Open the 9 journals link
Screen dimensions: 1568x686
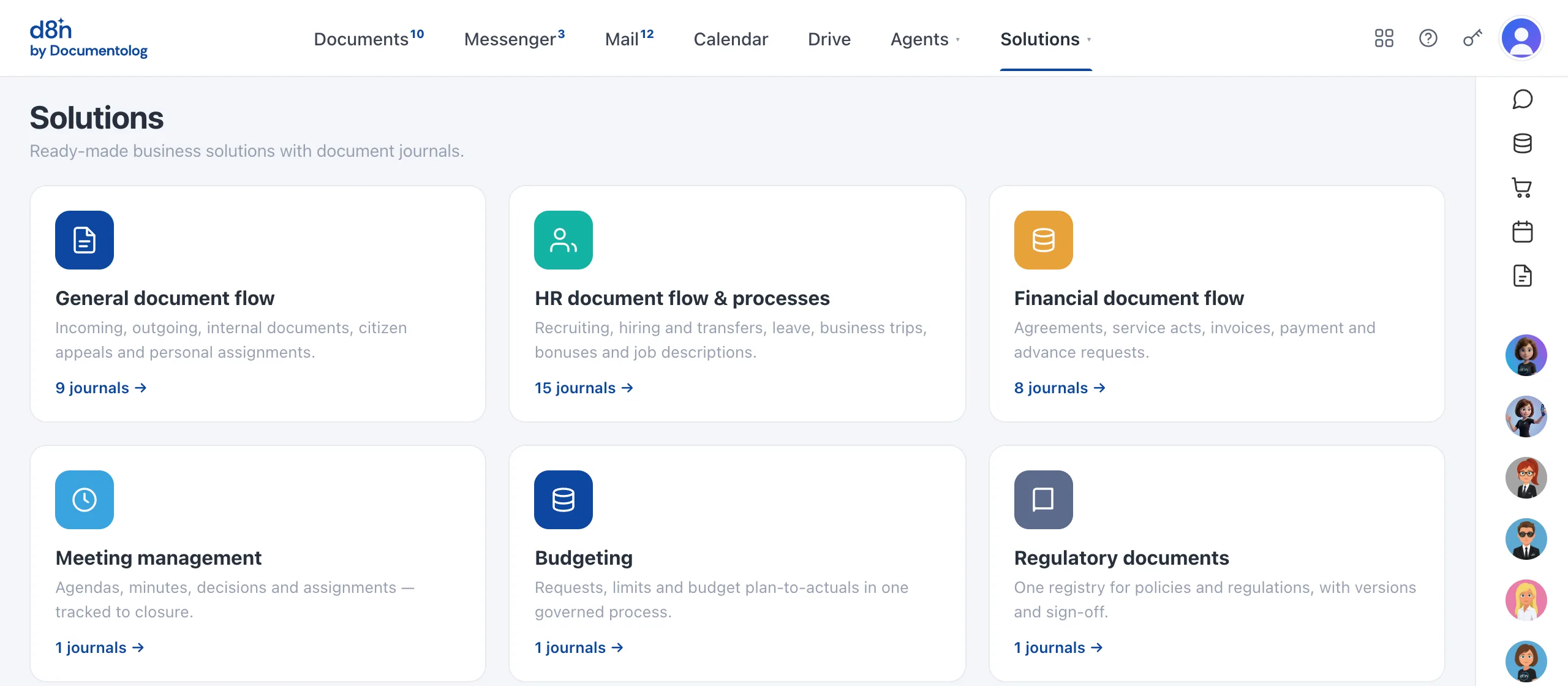click(x=101, y=388)
